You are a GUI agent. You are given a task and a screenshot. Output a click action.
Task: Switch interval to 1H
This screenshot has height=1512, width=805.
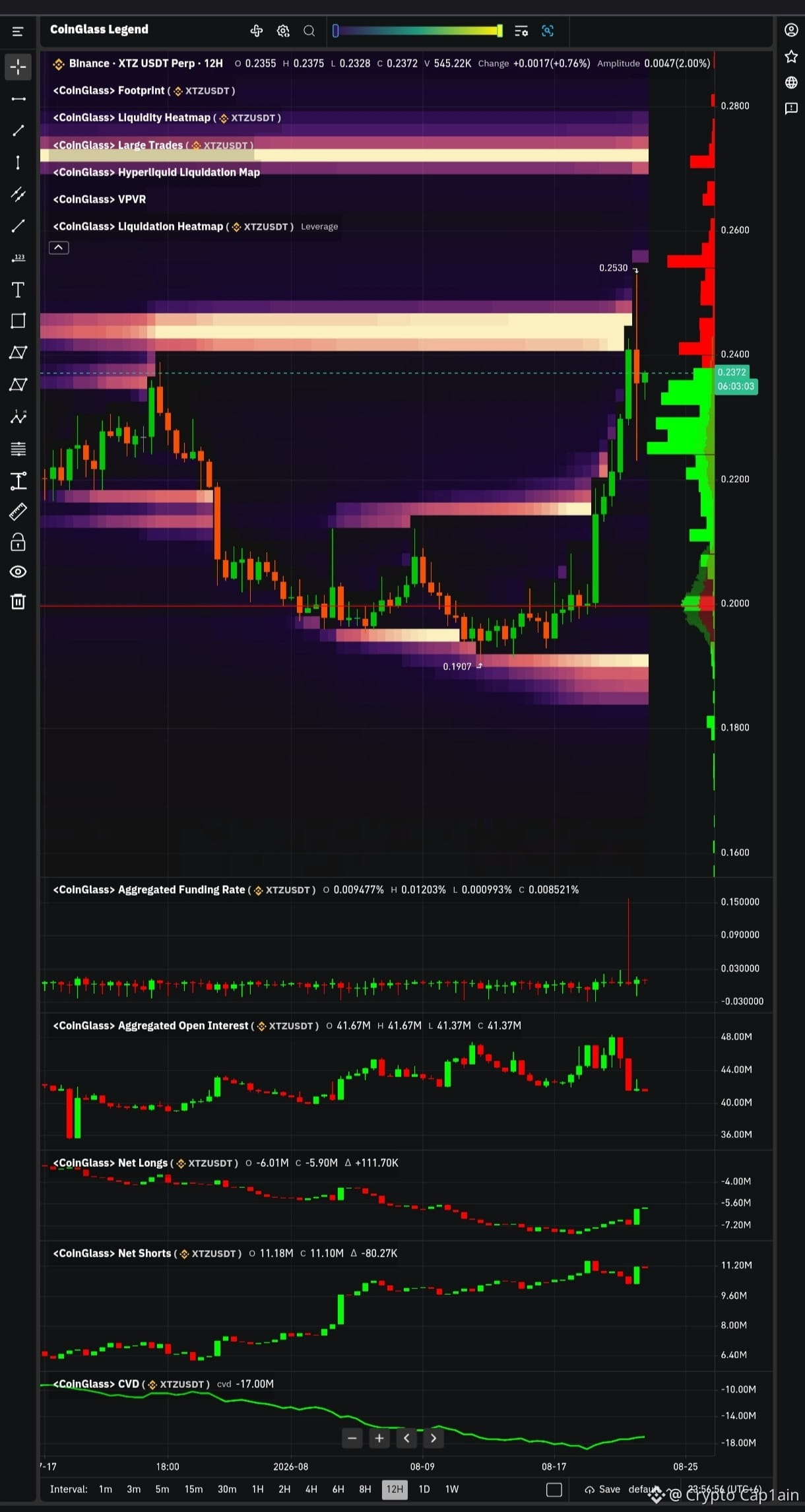[x=258, y=1489]
